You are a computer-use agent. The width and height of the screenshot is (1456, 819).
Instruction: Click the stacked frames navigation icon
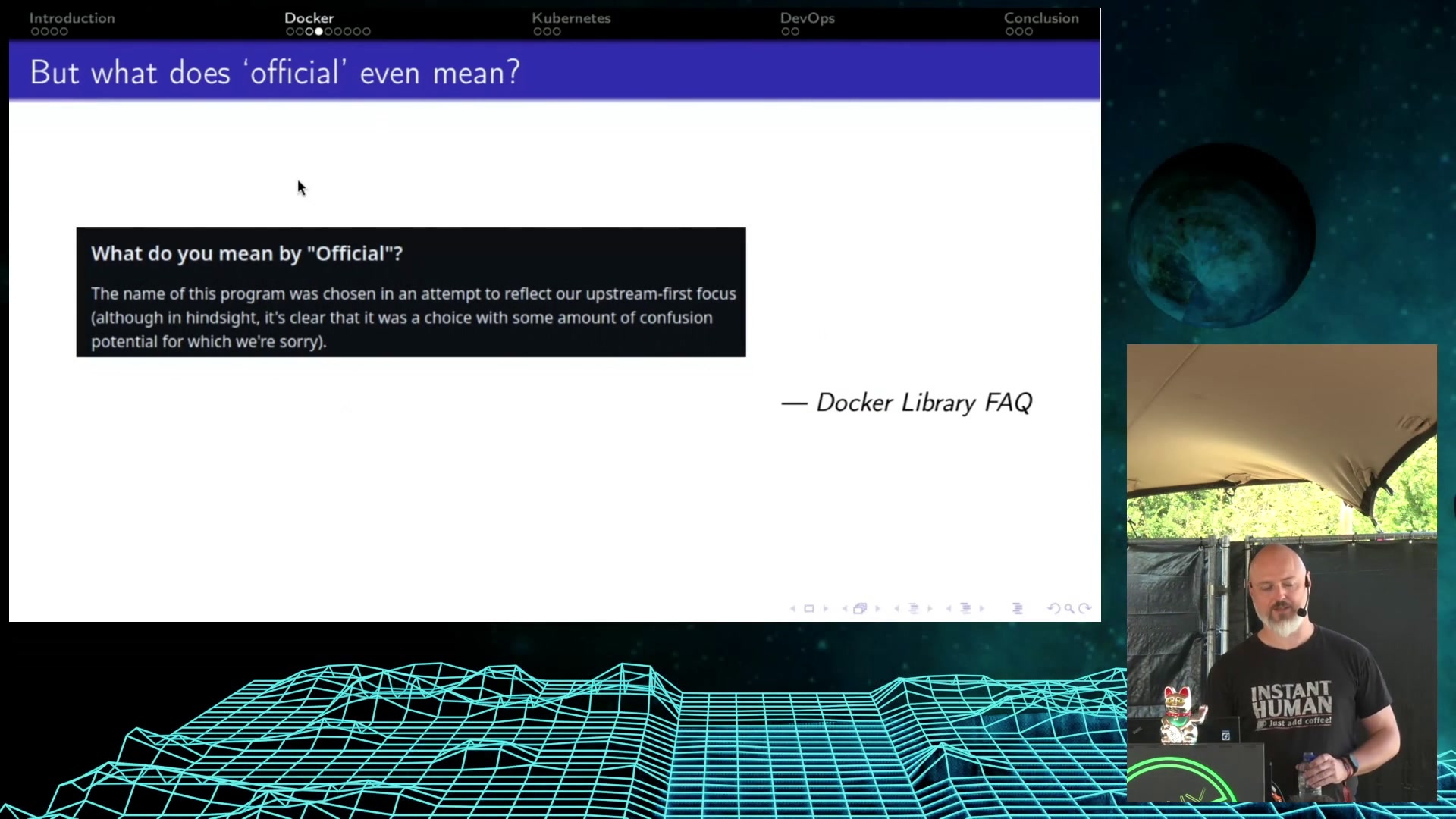[x=860, y=608]
